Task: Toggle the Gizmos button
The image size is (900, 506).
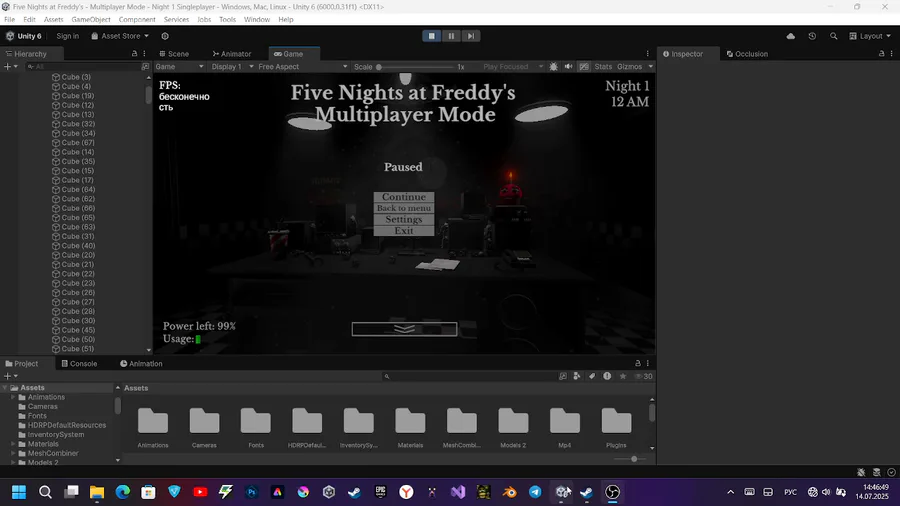Action: click(x=630, y=67)
